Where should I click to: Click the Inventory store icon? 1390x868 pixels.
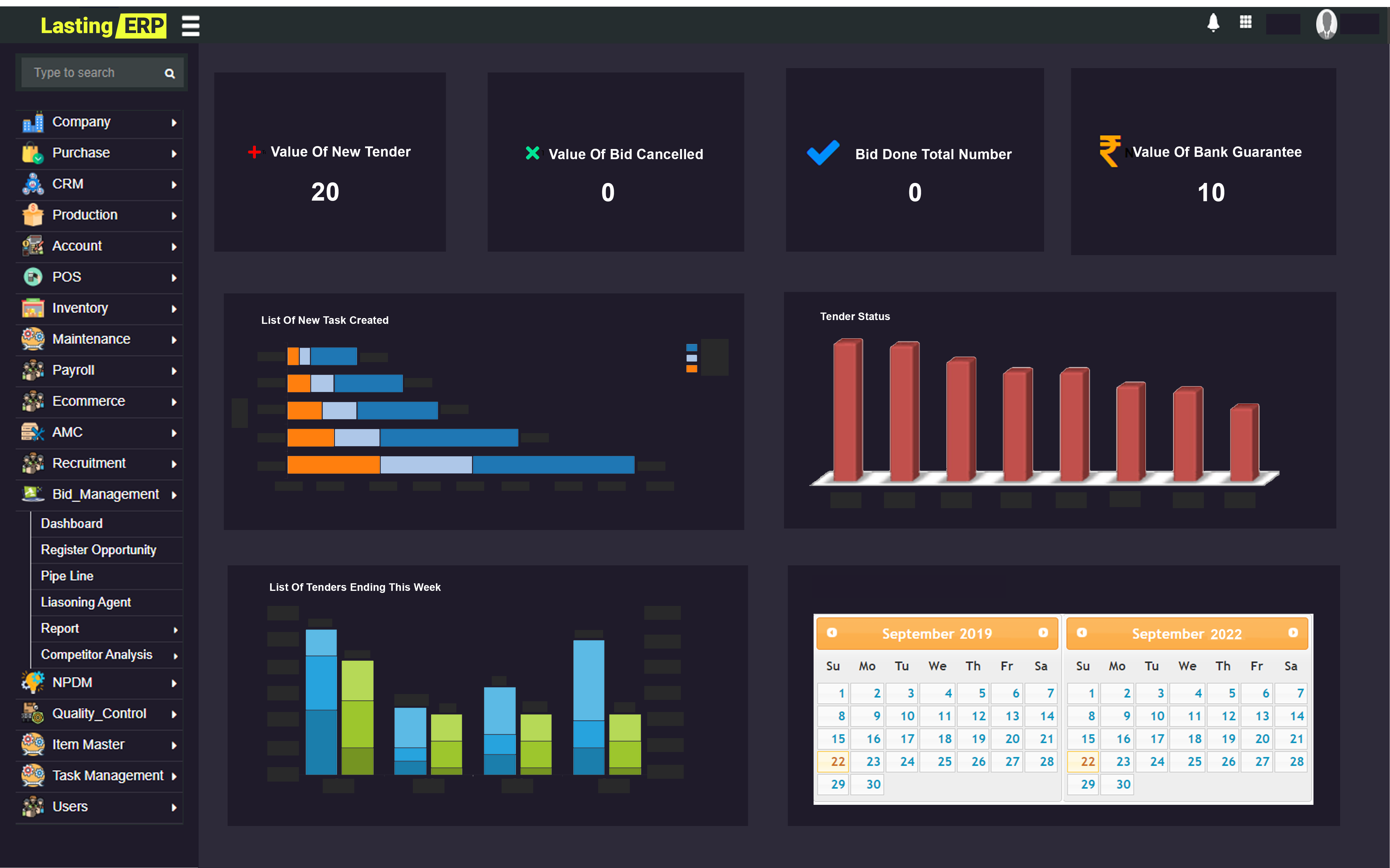pyautogui.click(x=33, y=308)
